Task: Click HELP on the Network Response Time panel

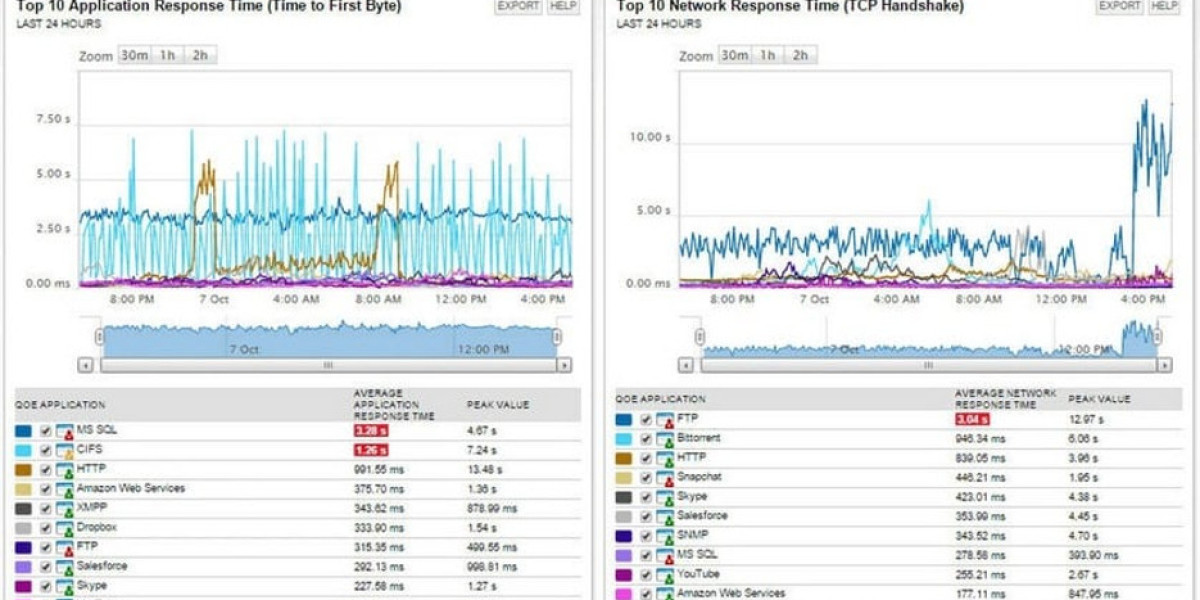Action: tap(1164, 6)
